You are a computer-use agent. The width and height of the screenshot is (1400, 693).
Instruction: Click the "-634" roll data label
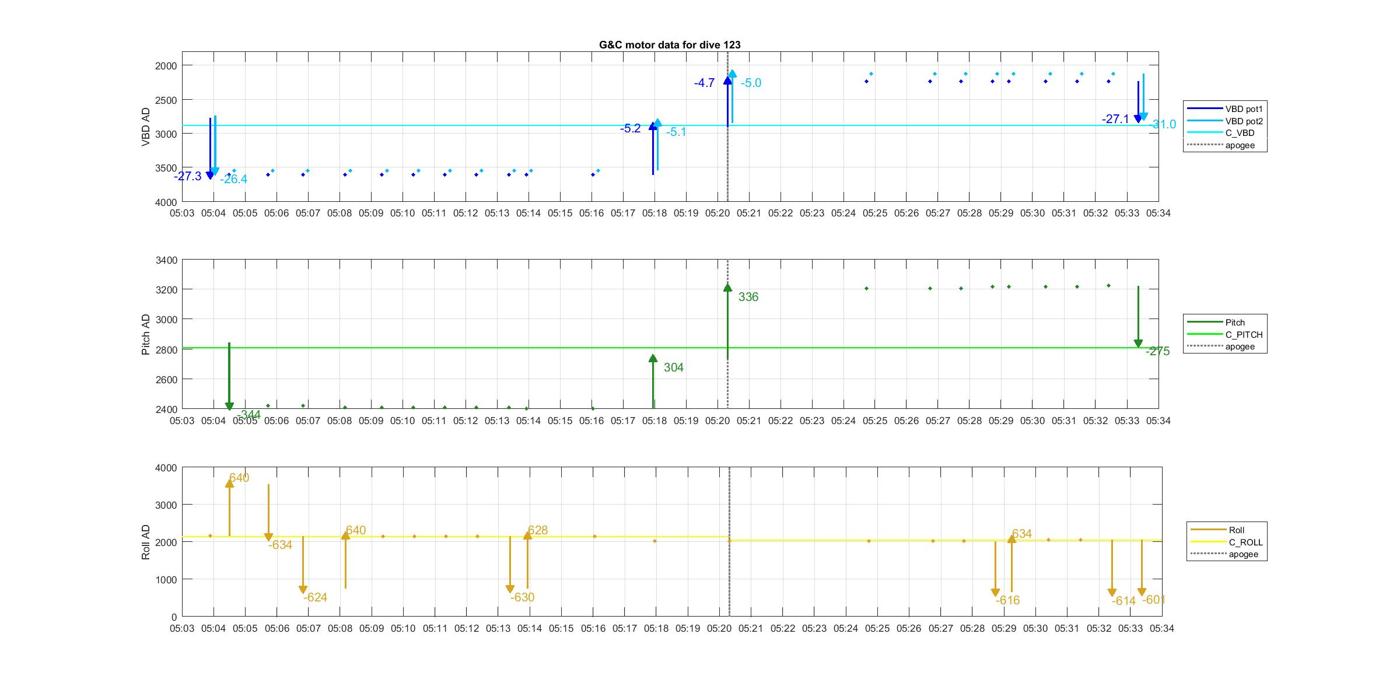click(280, 545)
